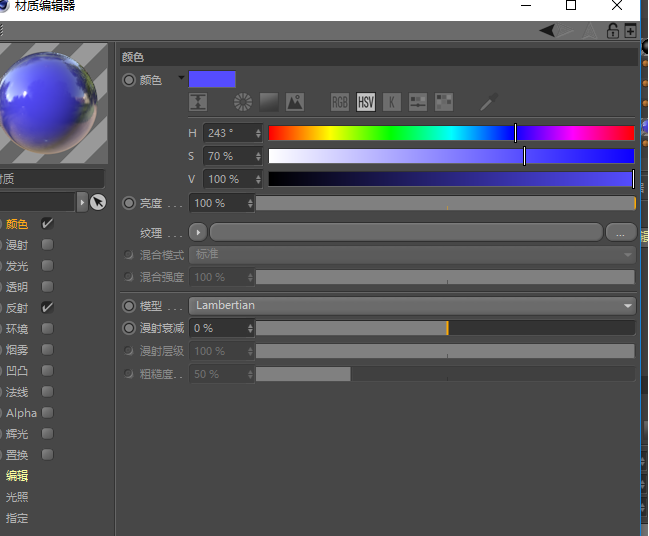Image resolution: width=649 pixels, height=536 pixels.
Task: Select the spectrum color mode icon
Action: coord(268,102)
